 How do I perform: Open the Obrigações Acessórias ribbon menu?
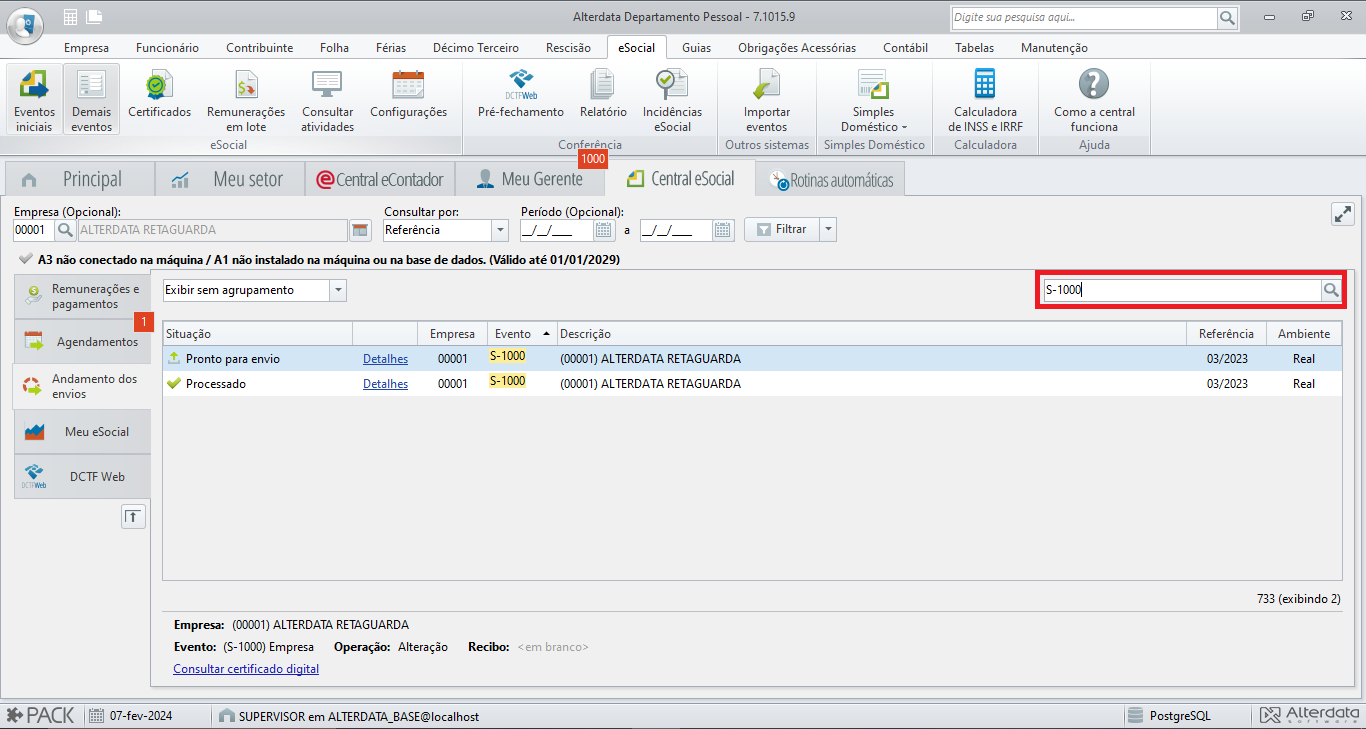tap(797, 48)
